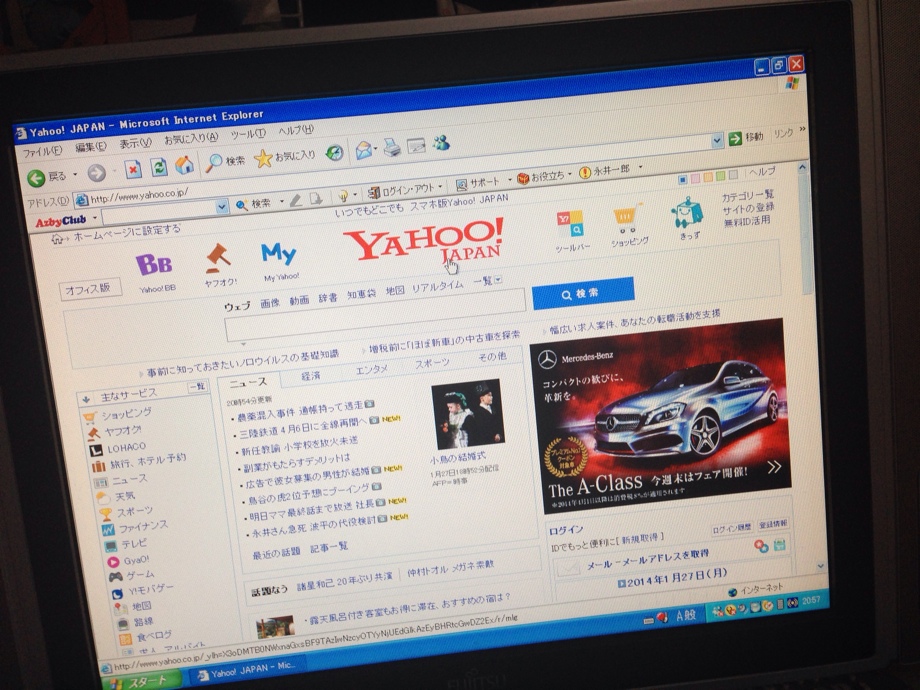Open the お役立ち dropdown in the toolbar
The image size is (920, 690).
545,176
